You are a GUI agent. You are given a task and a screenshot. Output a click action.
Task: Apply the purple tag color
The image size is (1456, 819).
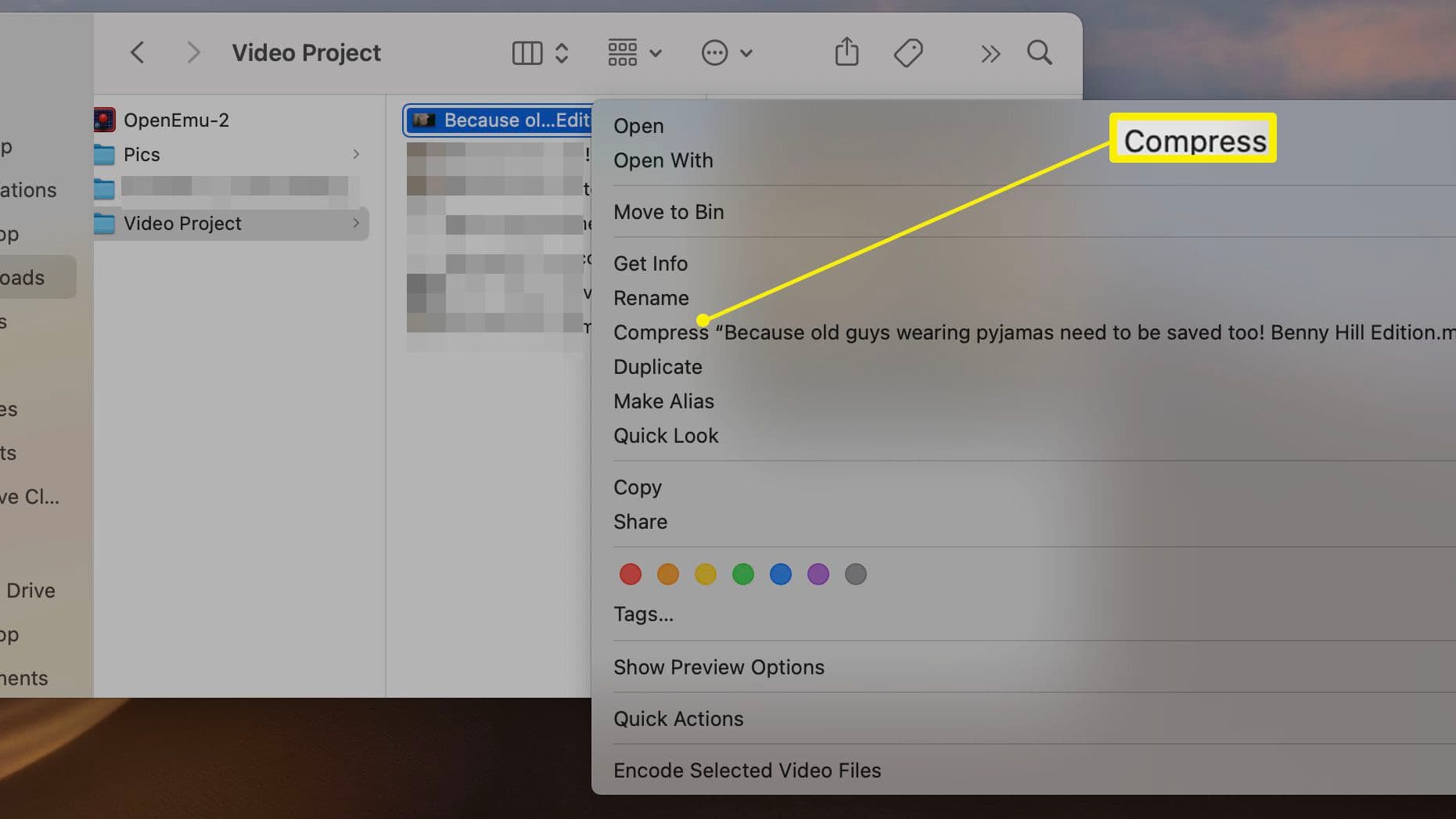pos(818,574)
